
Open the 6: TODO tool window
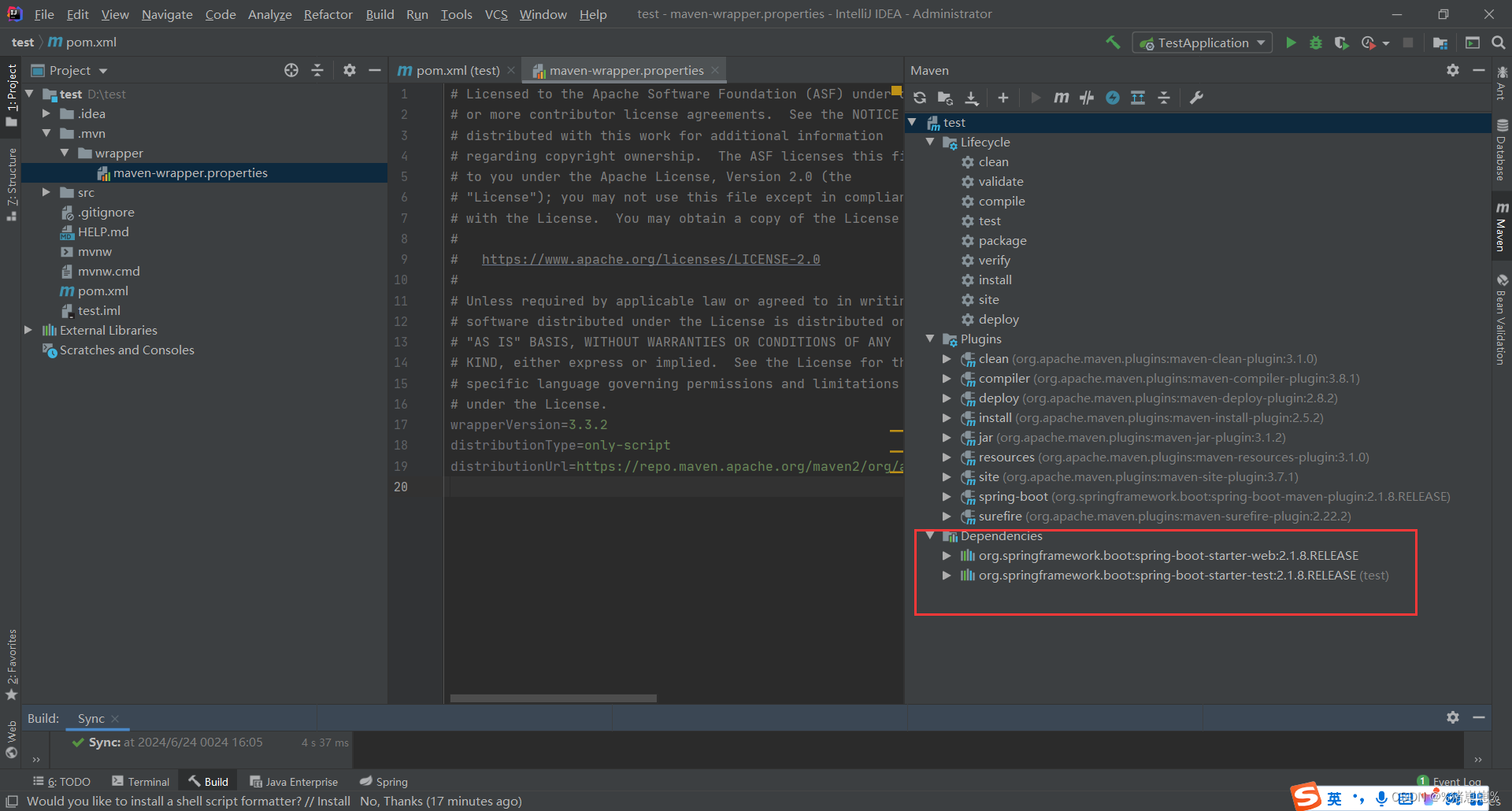point(61,781)
